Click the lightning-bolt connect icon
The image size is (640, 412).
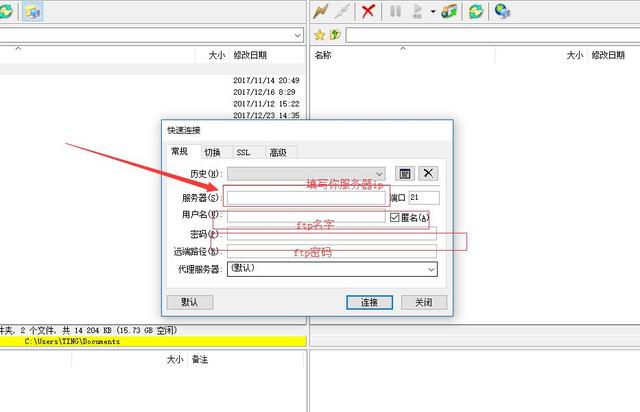click(321, 11)
